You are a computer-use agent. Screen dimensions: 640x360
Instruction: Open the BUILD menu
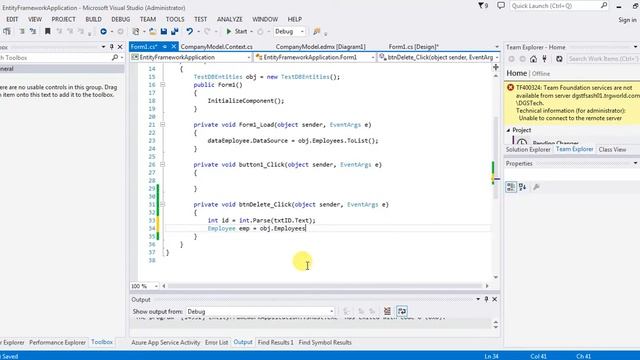click(x=93, y=19)
